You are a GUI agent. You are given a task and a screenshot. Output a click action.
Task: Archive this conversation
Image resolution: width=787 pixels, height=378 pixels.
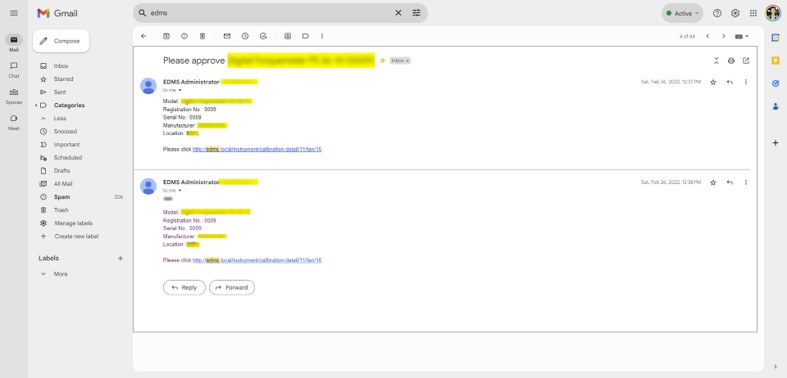[x=166, y=36]
